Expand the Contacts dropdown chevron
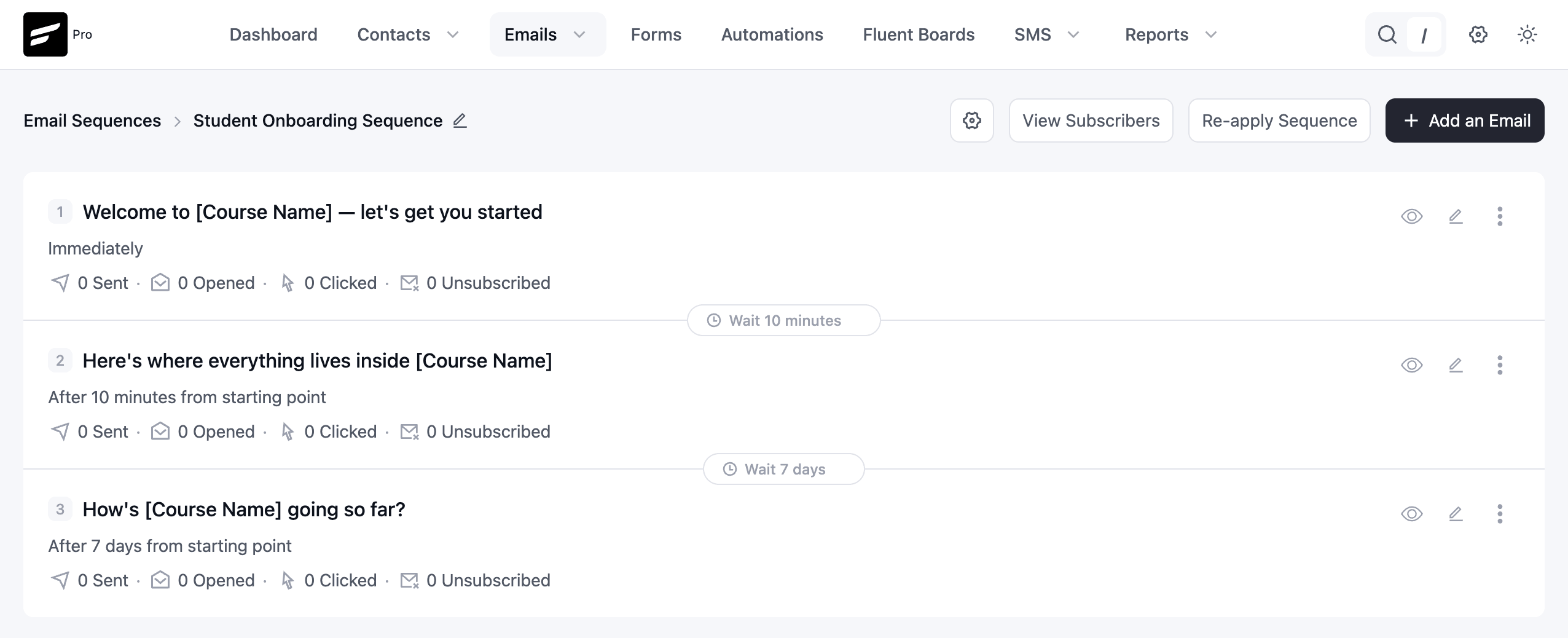The height and width of the screenshot is (638, 1568). (x=453, y=34)
